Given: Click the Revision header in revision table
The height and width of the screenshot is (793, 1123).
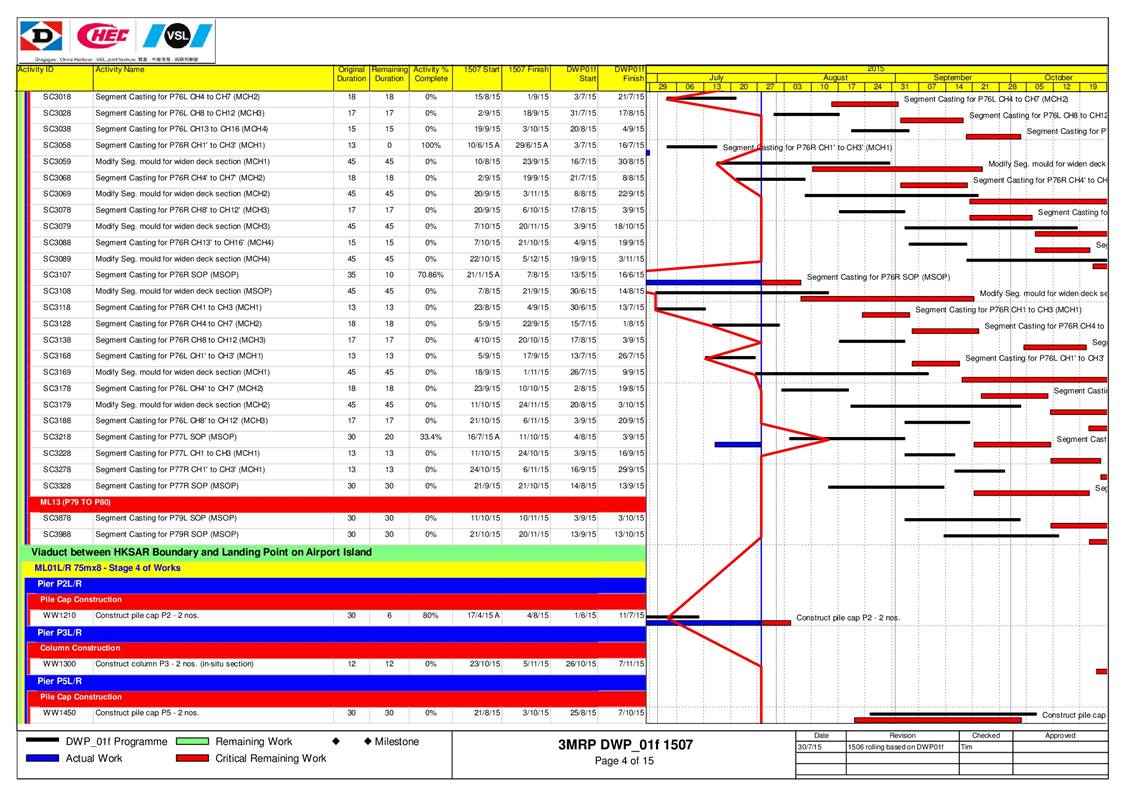Looking at the screenshot, I should click(x=902, y=736).
